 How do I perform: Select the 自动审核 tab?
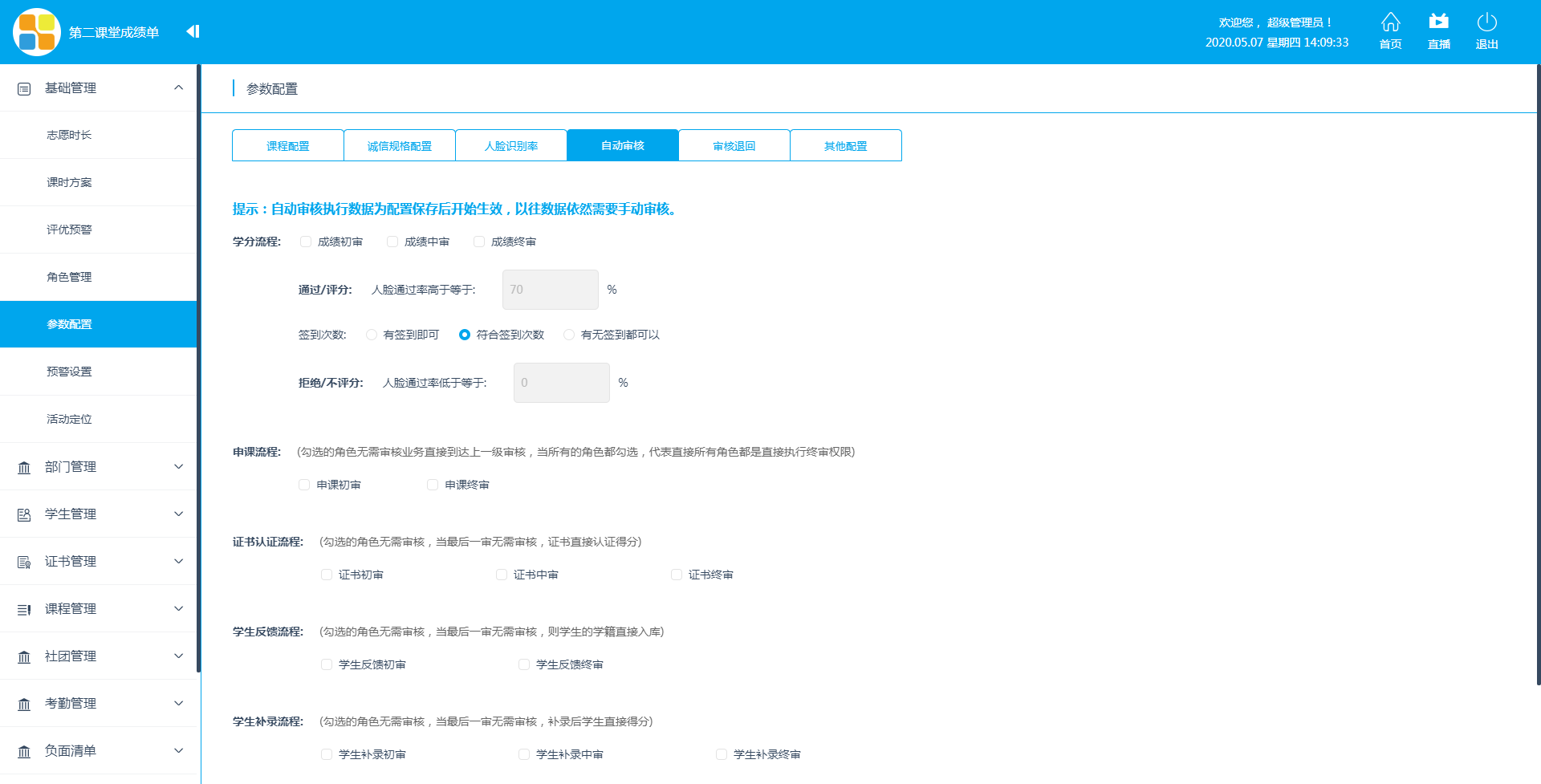click(623, 145)
